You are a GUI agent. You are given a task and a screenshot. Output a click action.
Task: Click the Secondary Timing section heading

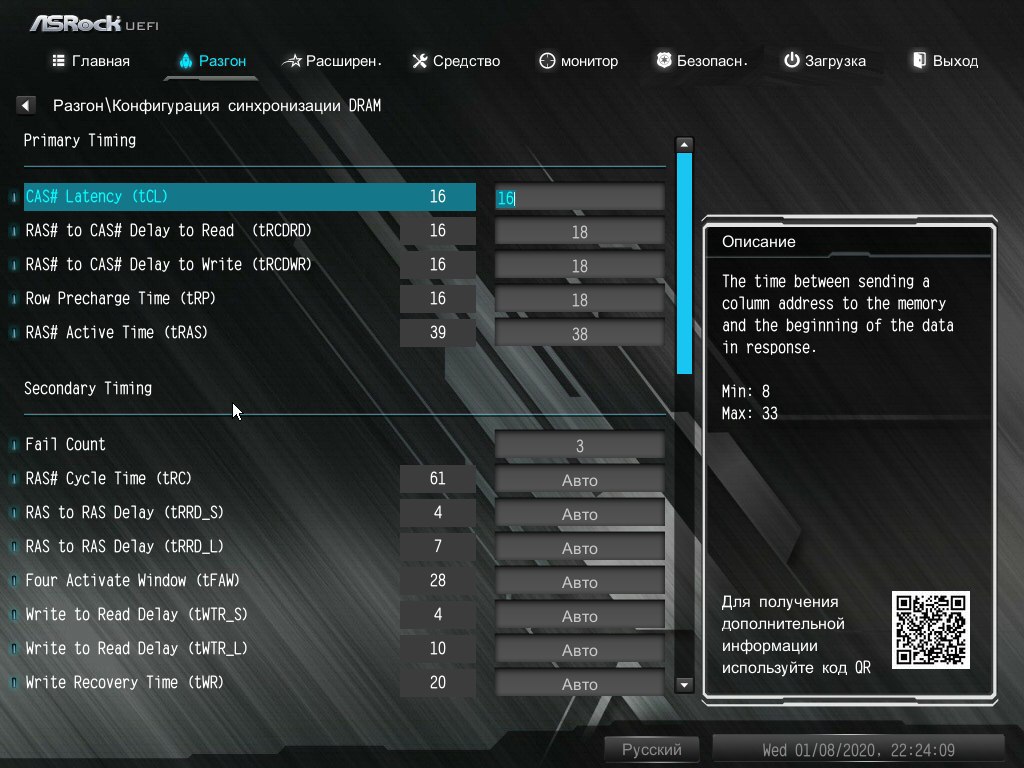[88, 389]
